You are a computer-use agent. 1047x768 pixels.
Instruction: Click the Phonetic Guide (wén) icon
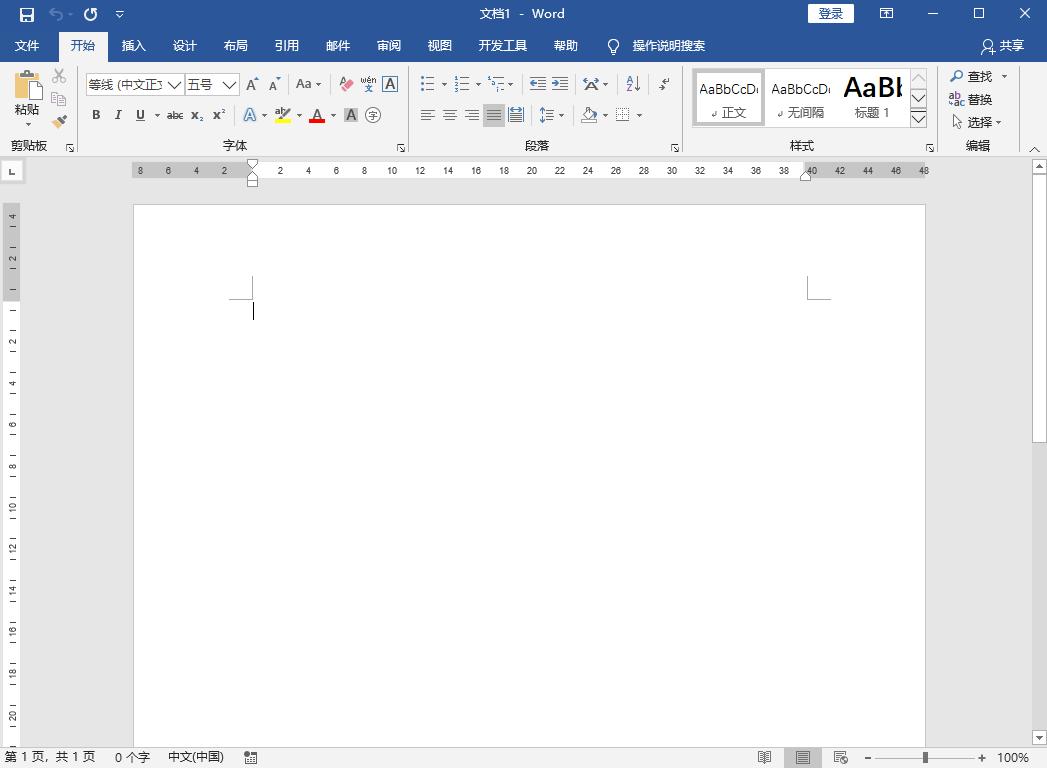point(368,84)
